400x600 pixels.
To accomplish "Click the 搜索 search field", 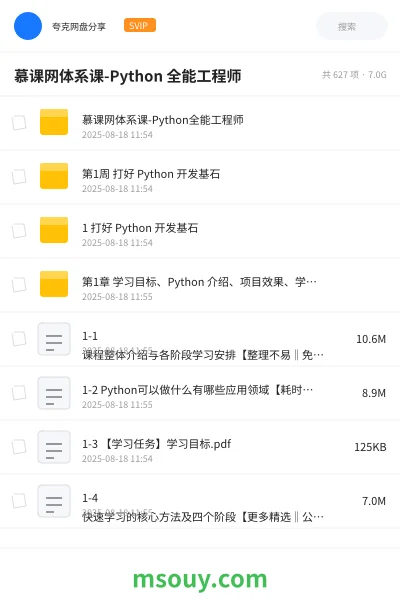I will coord(352,26).
